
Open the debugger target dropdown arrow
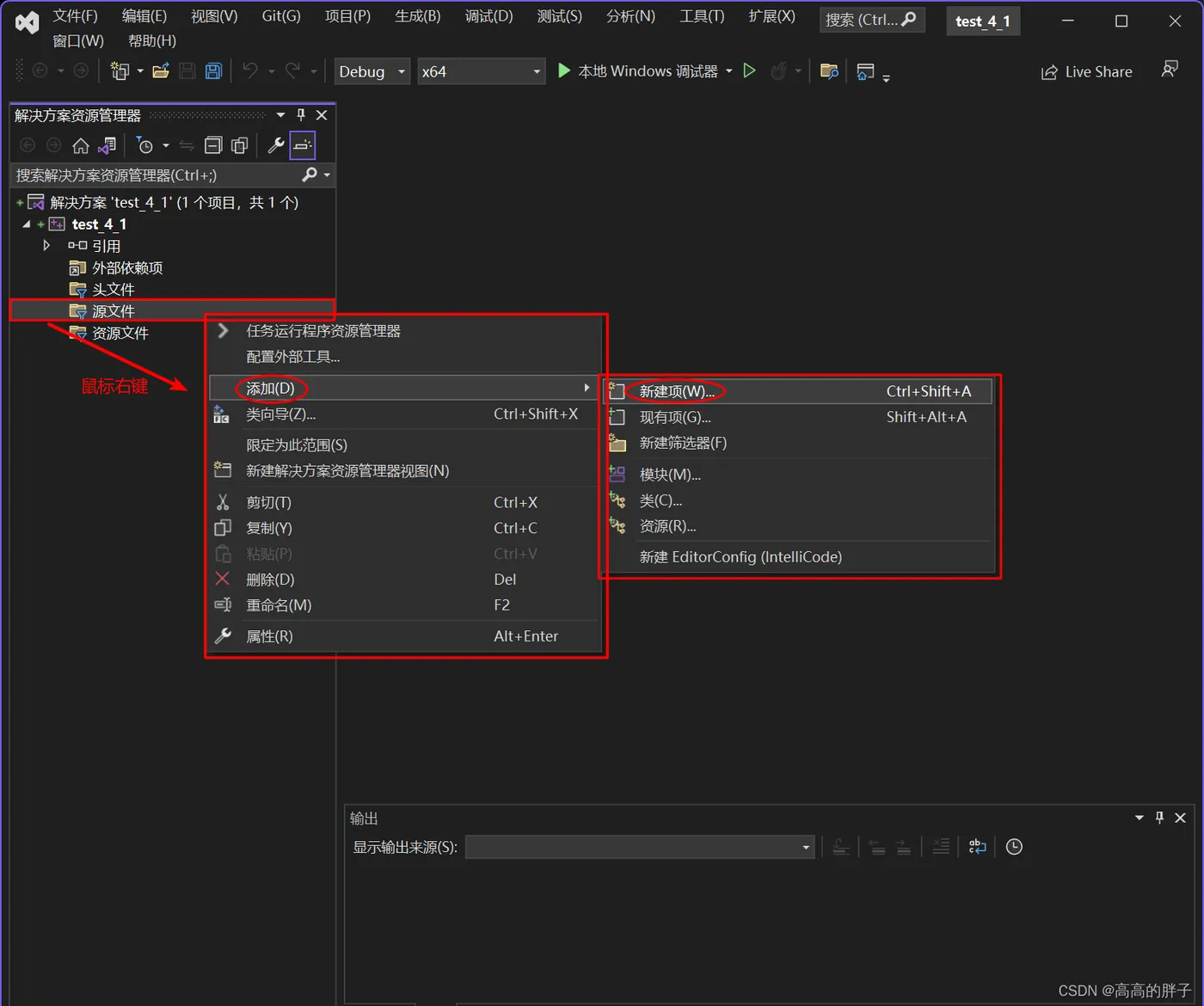[729, 71]
